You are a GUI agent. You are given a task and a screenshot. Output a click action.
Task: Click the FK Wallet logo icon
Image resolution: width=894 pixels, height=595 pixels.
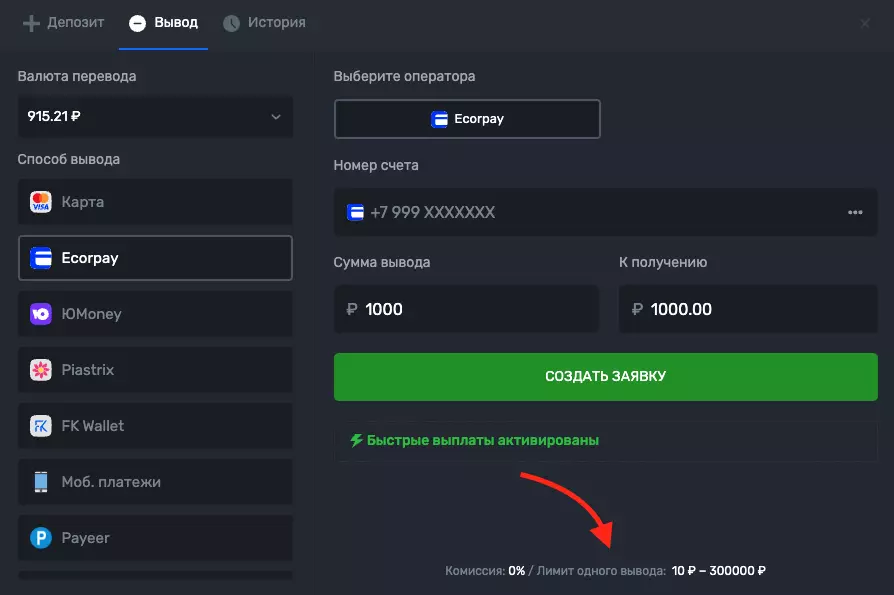[41, 426]
